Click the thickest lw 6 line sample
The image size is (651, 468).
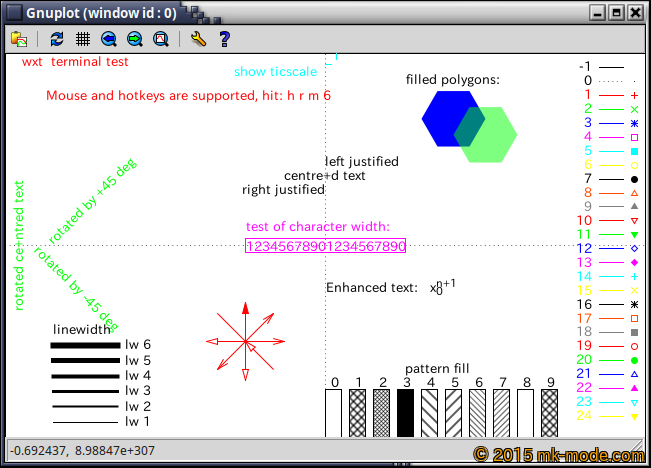[x=85, y=344]
